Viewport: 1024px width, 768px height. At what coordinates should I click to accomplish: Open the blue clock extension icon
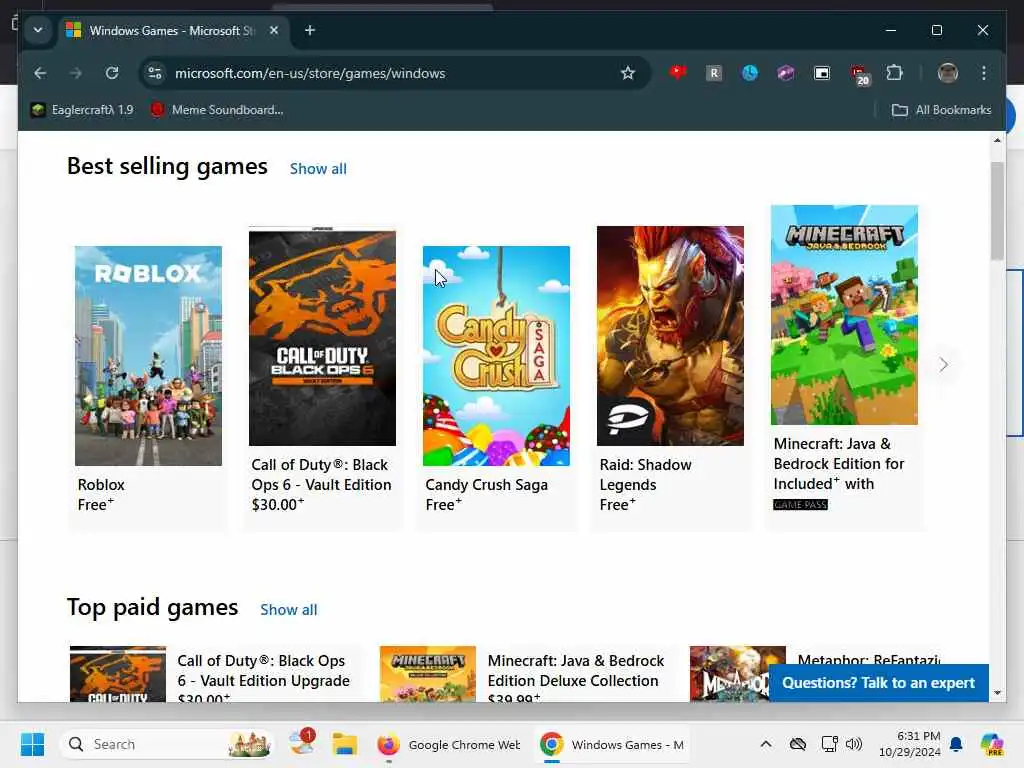750,73
